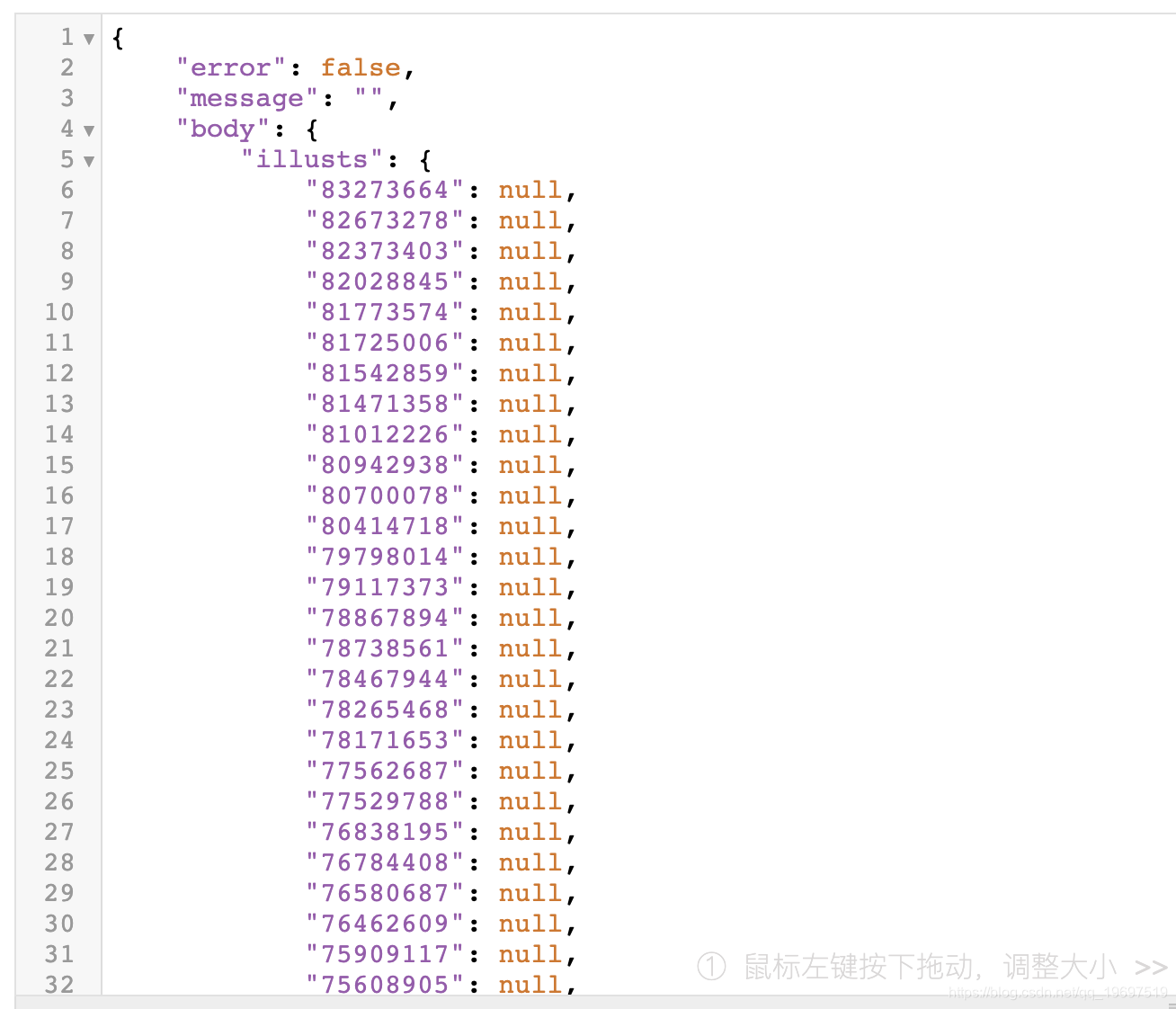Click the key "76462609"
Screen dimensions: 1176x1009
385,924
